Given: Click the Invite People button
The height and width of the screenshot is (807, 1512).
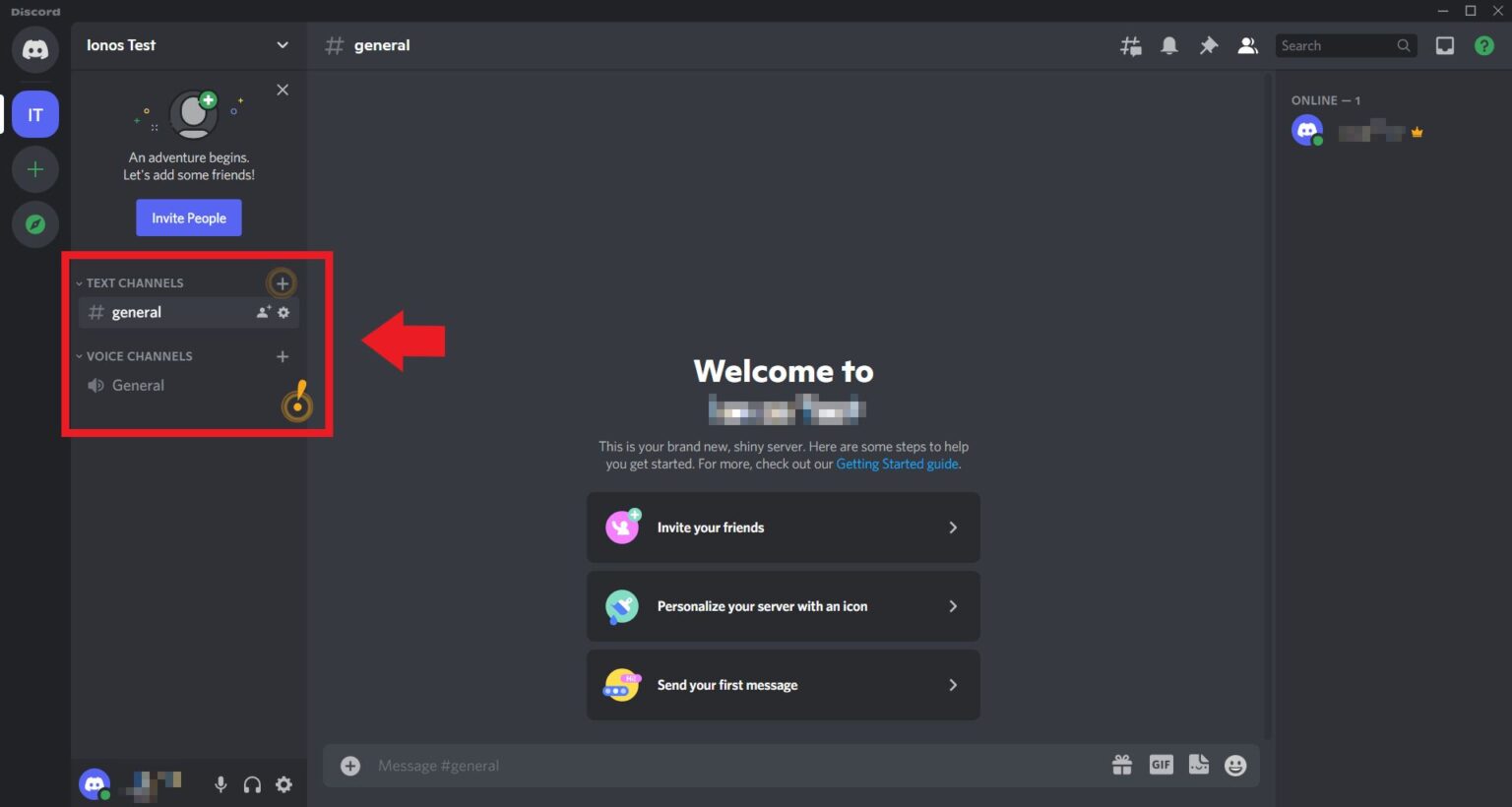Looking at the screenshot, I should [188, 217].
